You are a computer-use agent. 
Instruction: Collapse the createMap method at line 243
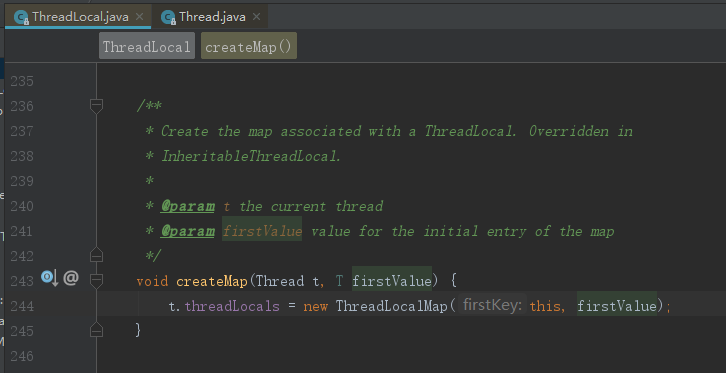point(96,280)
